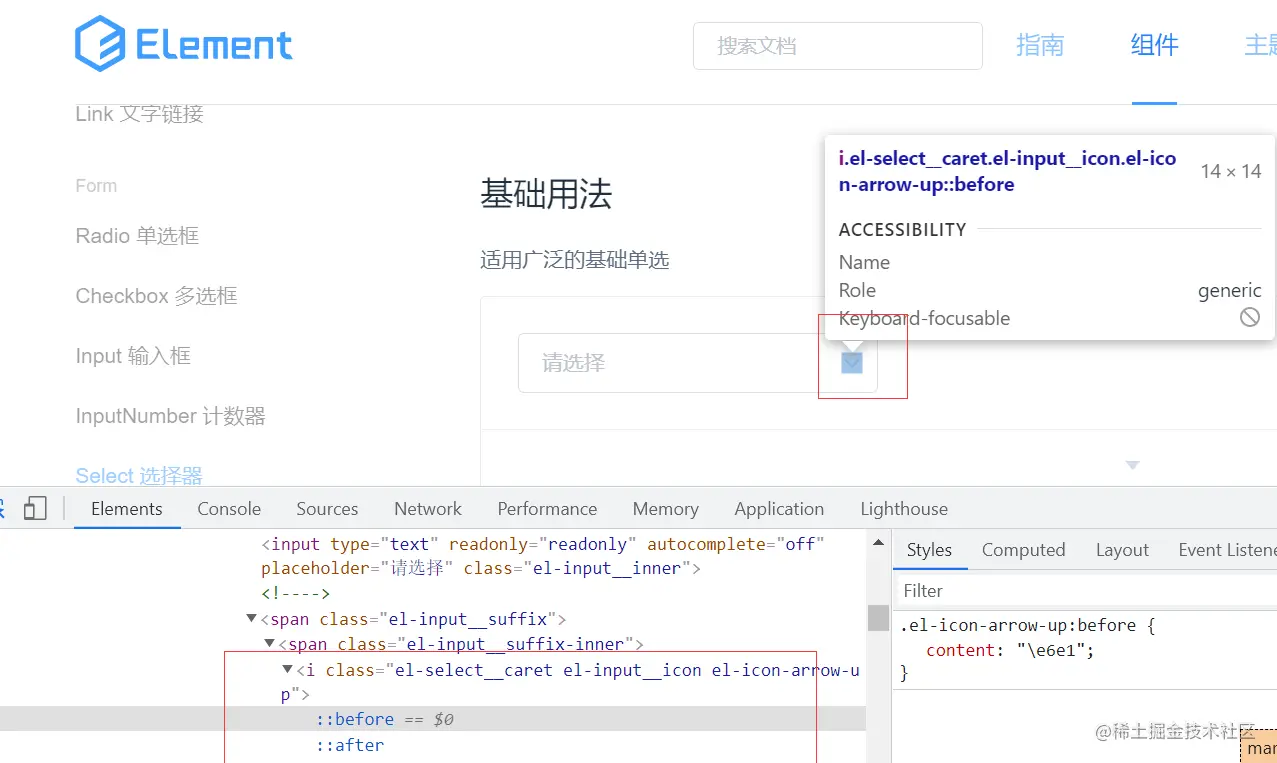Open Select 选择器 sidebar item

(139, 476)
